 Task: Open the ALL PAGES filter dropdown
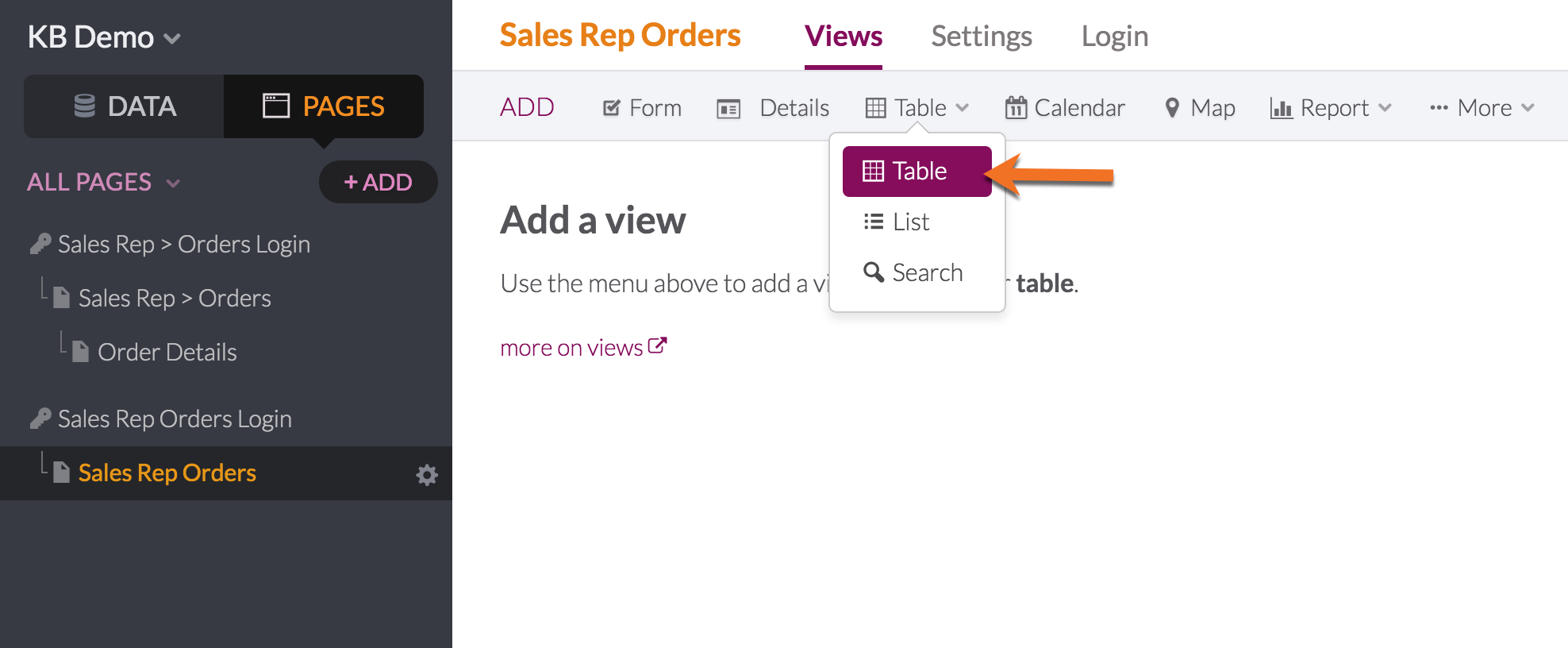click(x=173, y=183)
